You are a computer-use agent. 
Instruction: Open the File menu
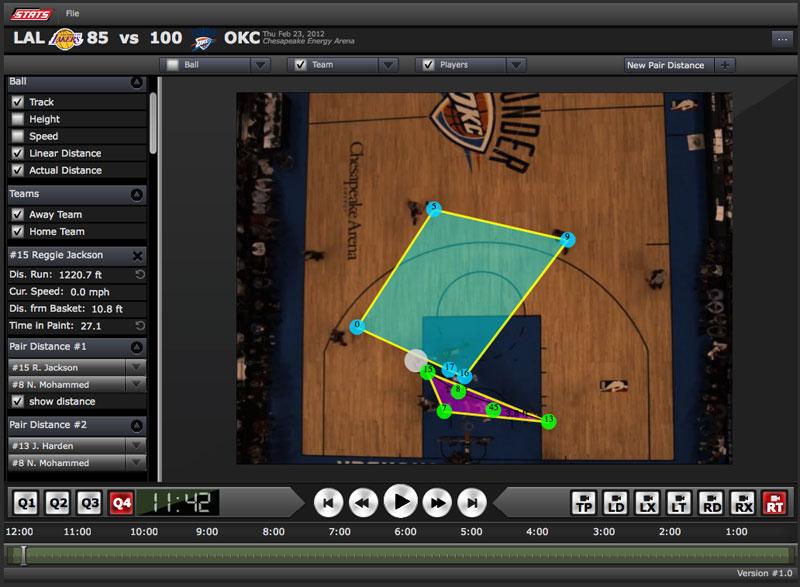(x=73, y=13)
